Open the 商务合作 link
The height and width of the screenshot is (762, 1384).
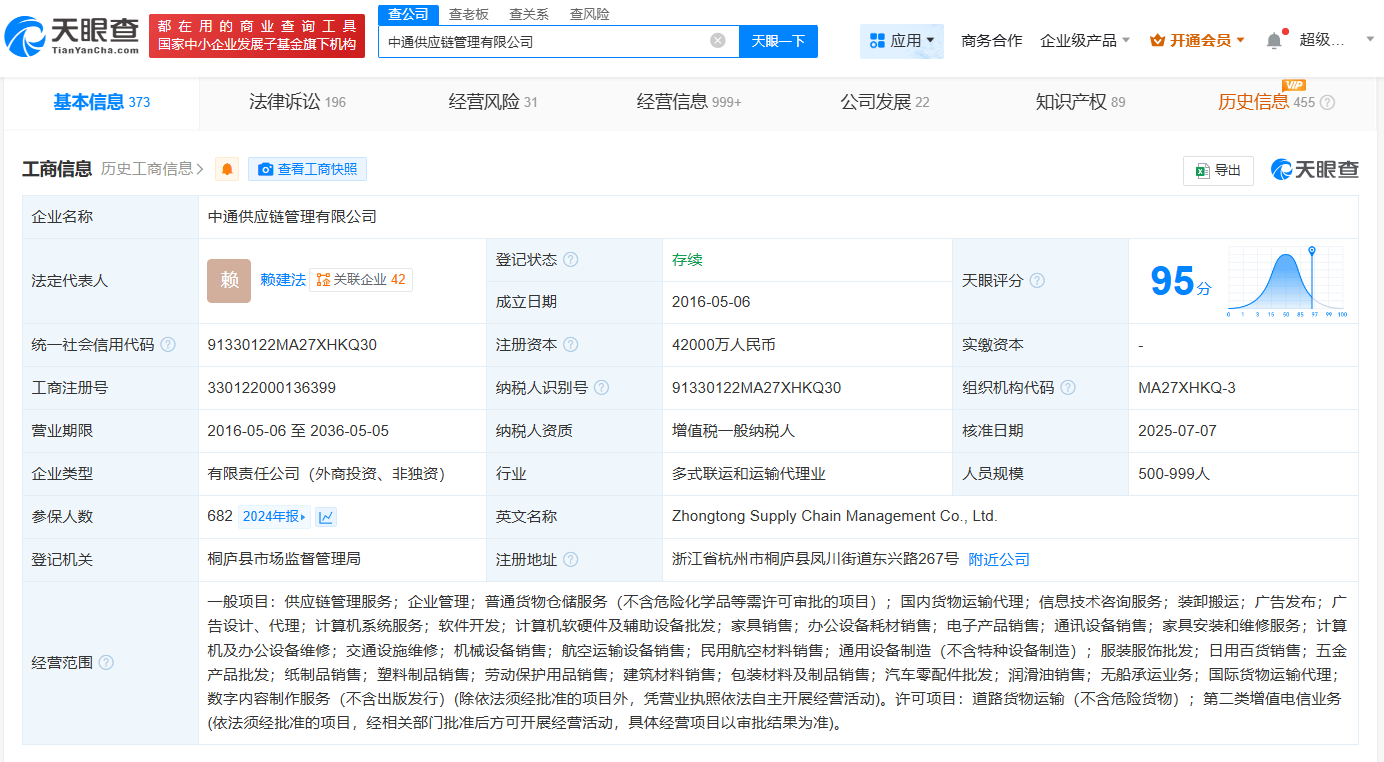click(x=991, y=41)
